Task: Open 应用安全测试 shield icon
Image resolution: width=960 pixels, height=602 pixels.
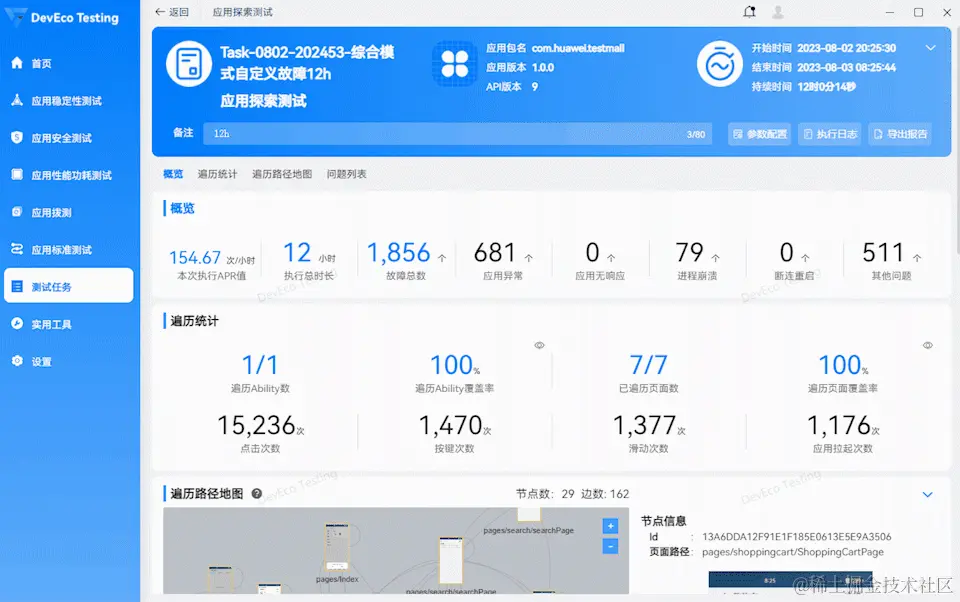Action: pyautogui.click(x=17, y=138)
